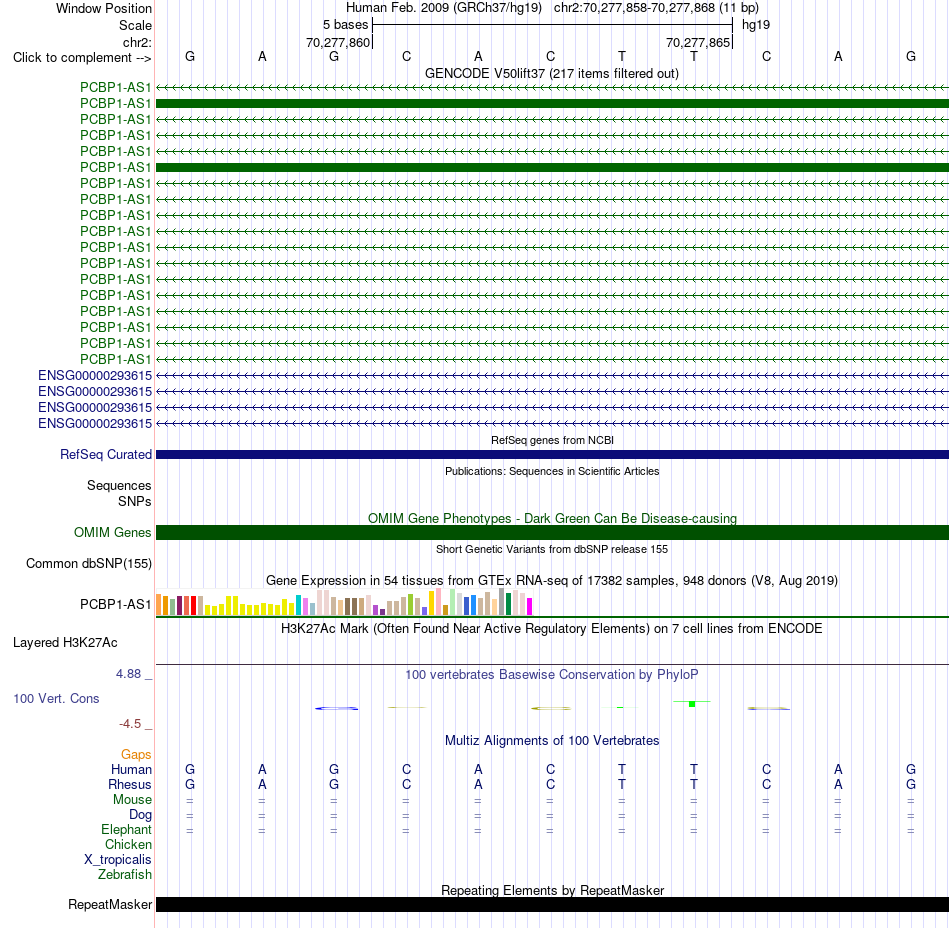Viewport: 950px width, 928px height.
Task: Click the black RepeatMasker track bar
Action: (552, 904)
